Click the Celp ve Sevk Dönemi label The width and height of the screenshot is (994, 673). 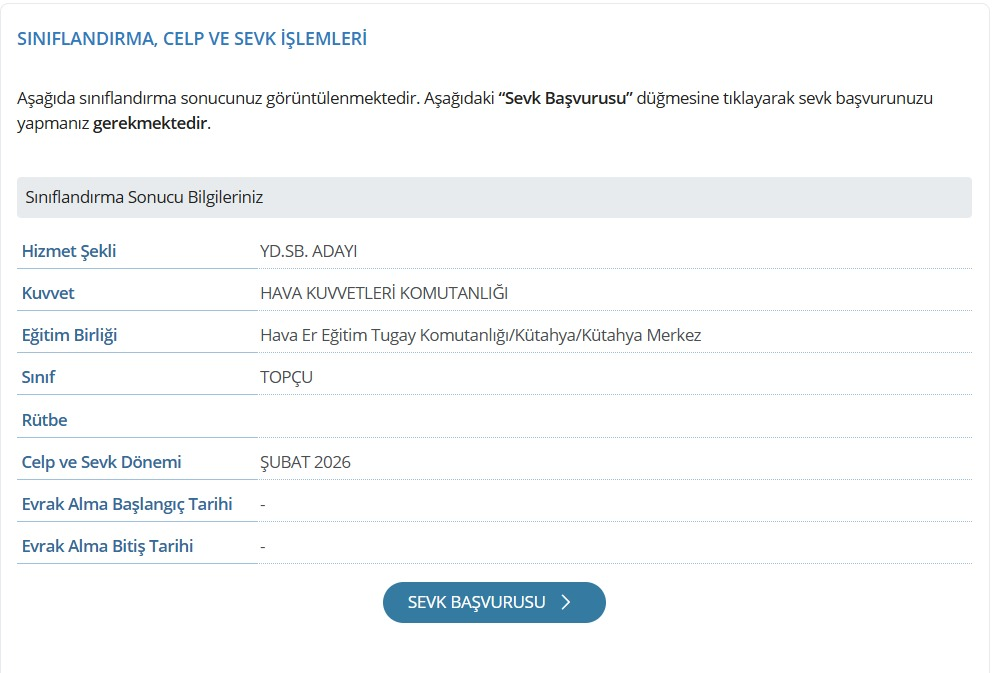pos(101,462)
